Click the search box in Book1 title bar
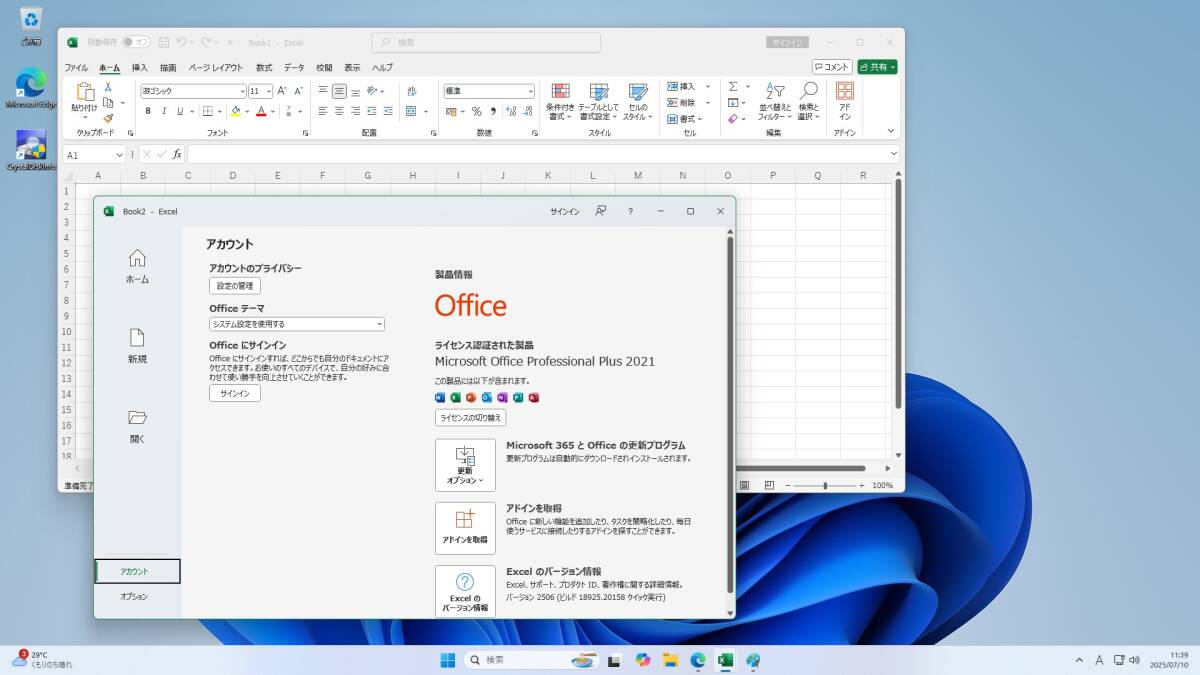This screenshot has height=675, width=1200. coord(486,42)
